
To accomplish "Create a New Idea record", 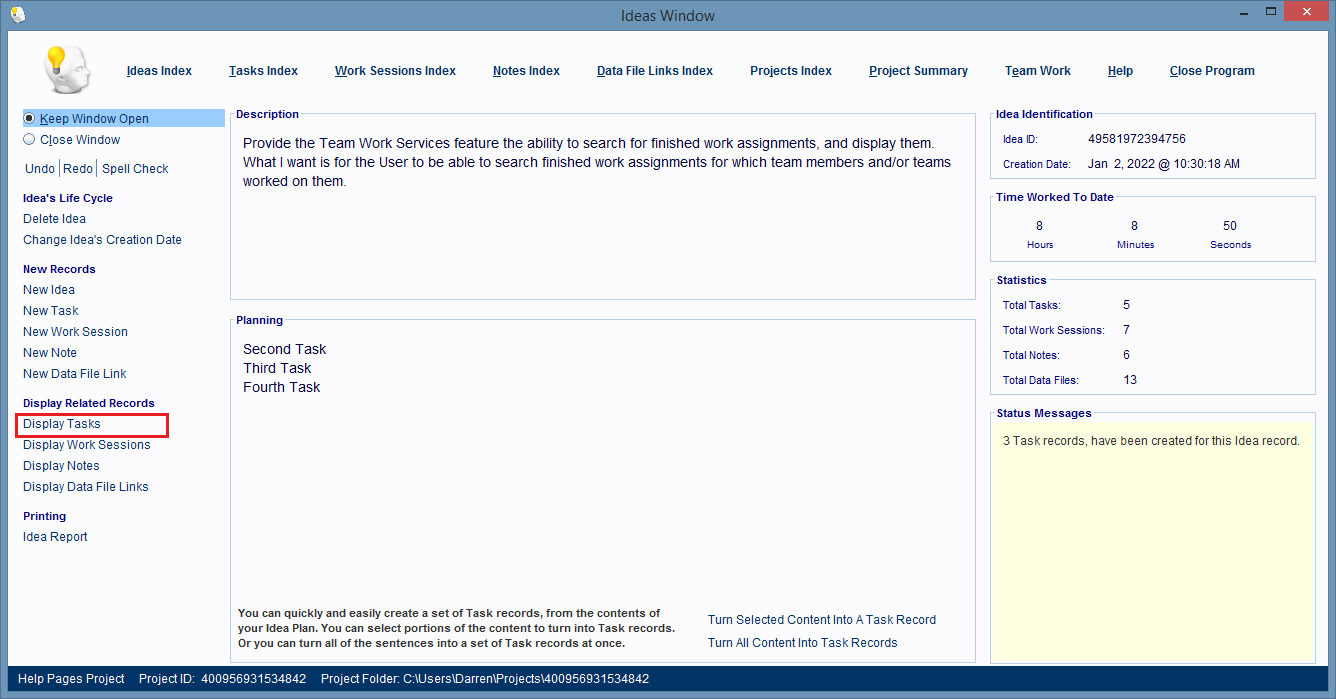I will tap(49, 290).
